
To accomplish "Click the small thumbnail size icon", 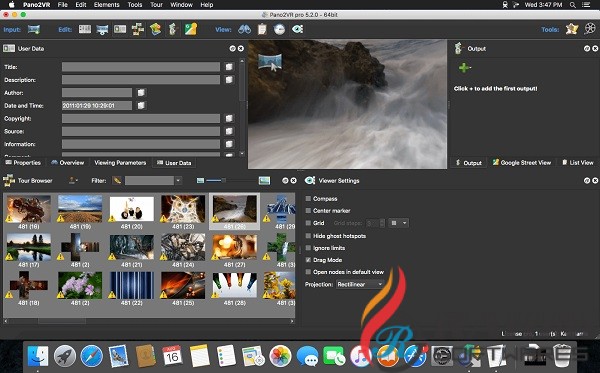I will click(x=200, y=181).
